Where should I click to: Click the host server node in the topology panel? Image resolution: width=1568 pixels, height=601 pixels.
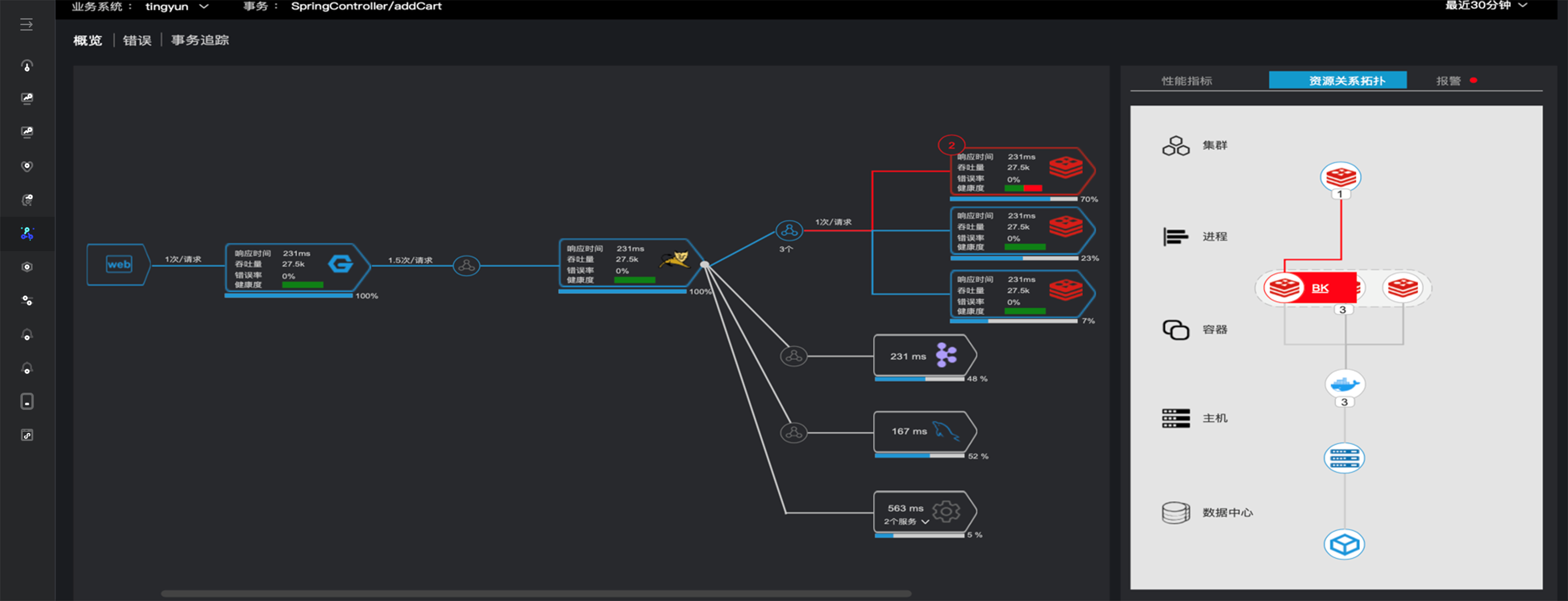tap(1345, 458)
